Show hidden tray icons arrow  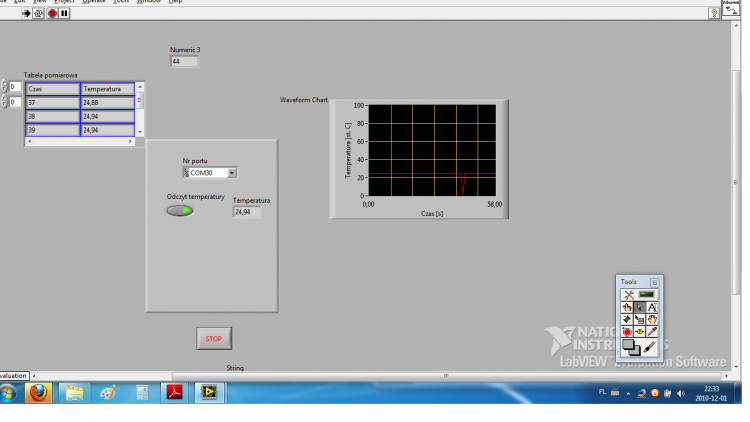point(628,394)
